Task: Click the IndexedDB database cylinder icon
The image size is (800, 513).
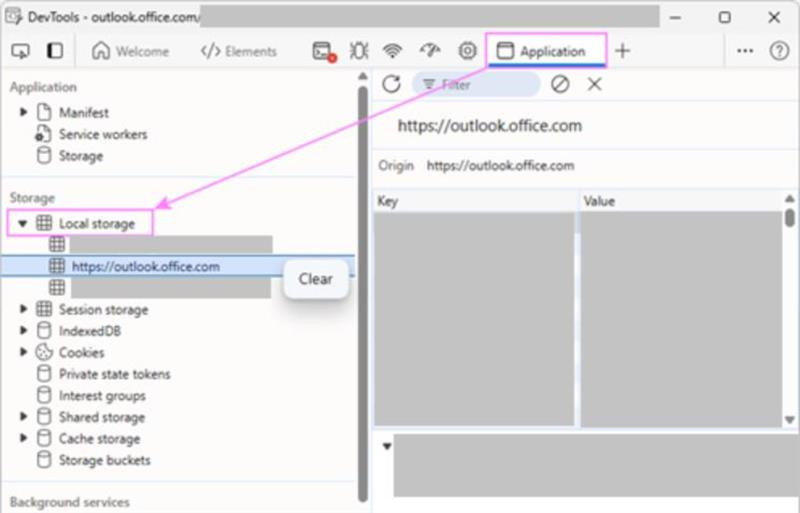Action: [44, 330]
